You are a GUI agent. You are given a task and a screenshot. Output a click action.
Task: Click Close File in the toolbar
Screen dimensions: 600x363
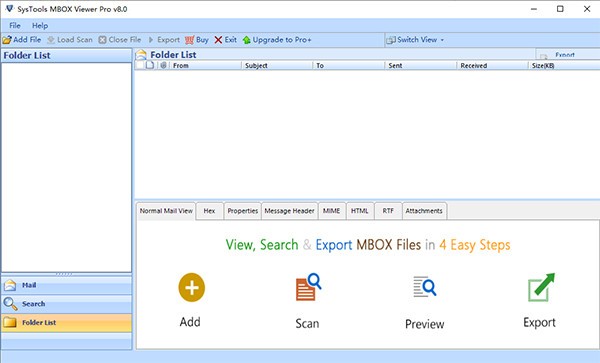(120, 40)
